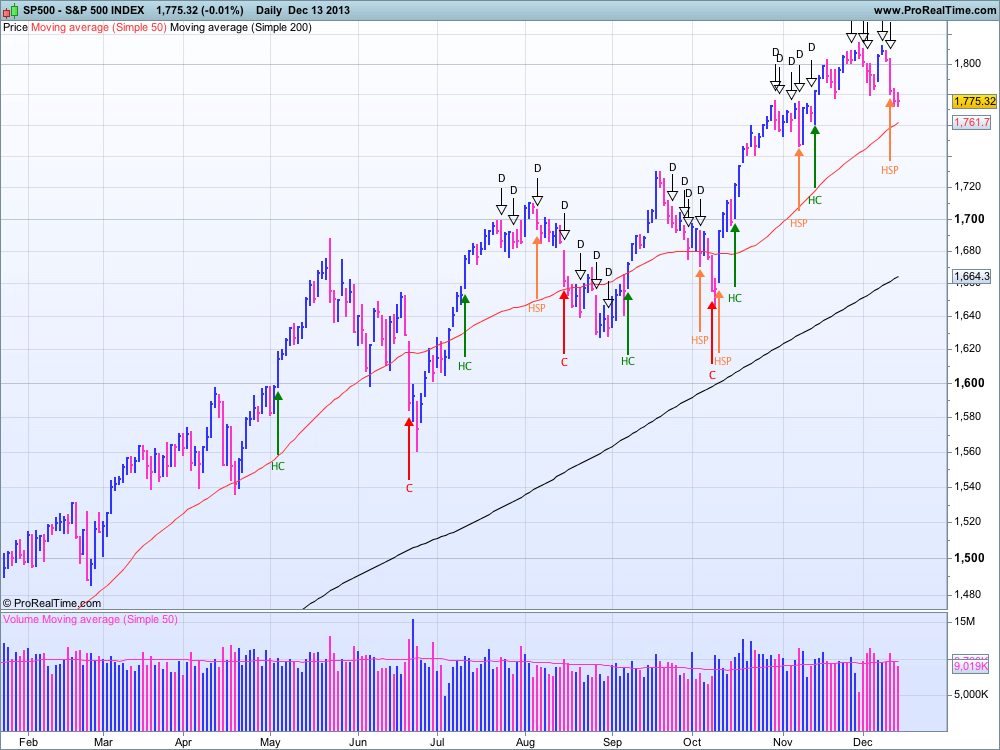1000x750 pixels.
Task: Click the 1,540 price axis label
Action: pos(967,487)
